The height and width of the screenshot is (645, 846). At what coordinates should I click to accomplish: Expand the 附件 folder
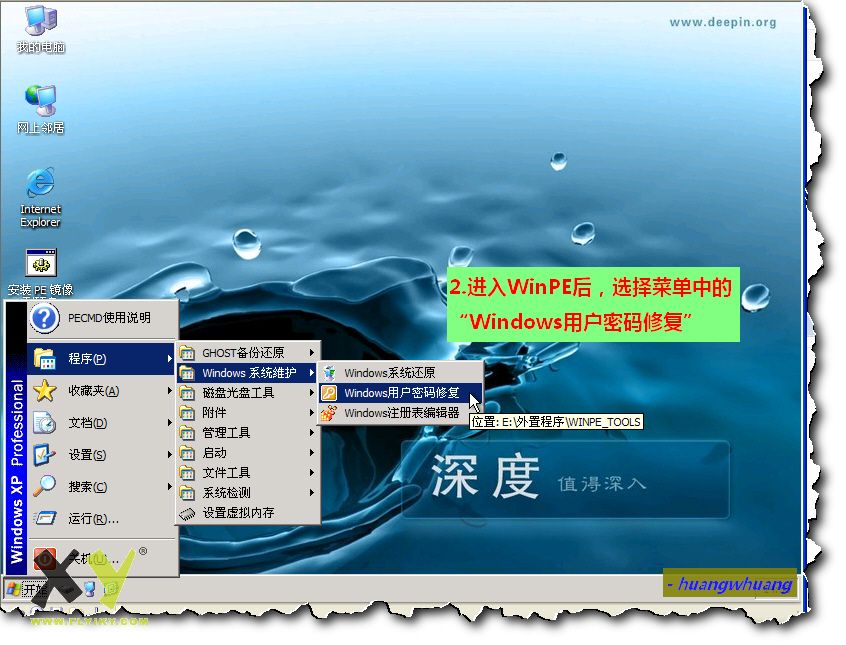coord(248,413)
